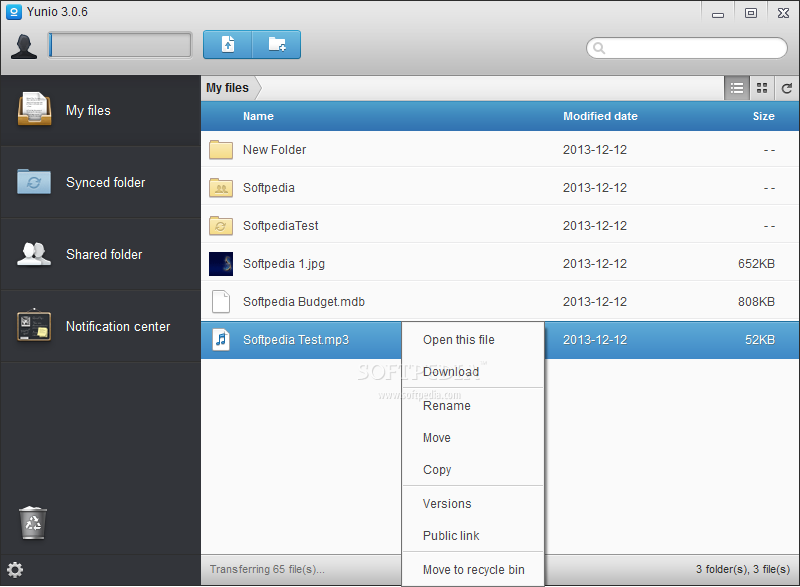Click the Transferring 65 file(s) status text

pyautogui.click(x=267, y=569)
